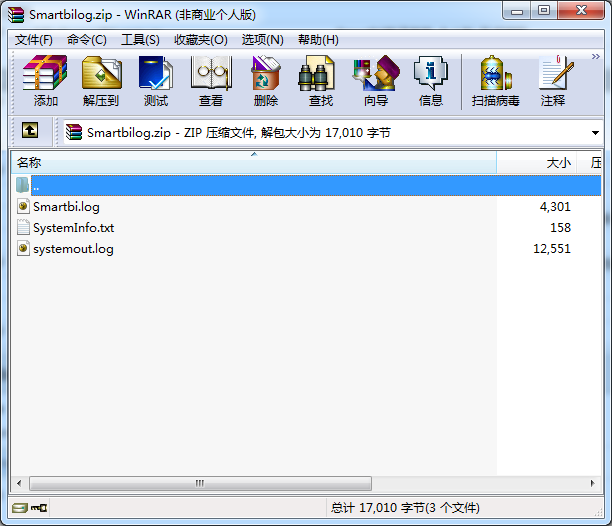The height and width of the screenshot is (526, 612).
Task: Click the Scan virus (扫描病毒) icon
Action: pos(495,81)
